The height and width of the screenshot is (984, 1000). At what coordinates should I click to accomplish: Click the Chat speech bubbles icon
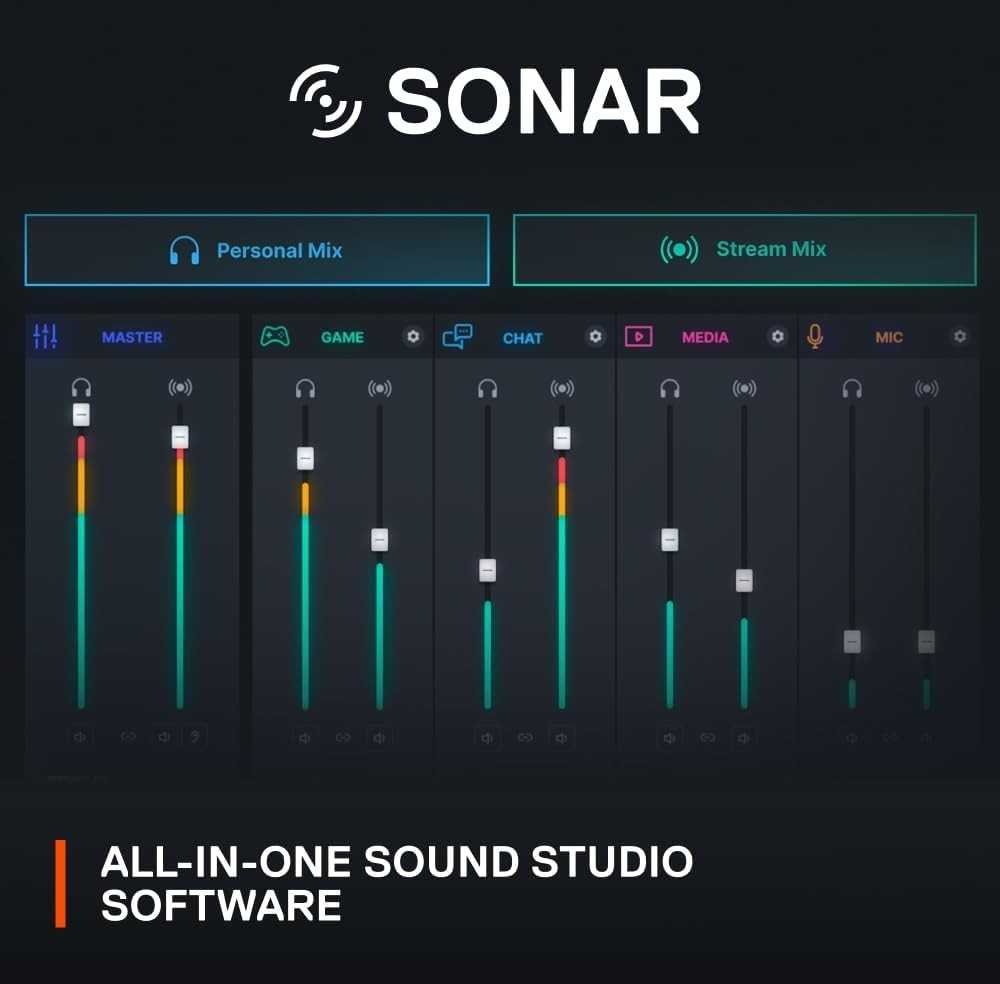457,337
